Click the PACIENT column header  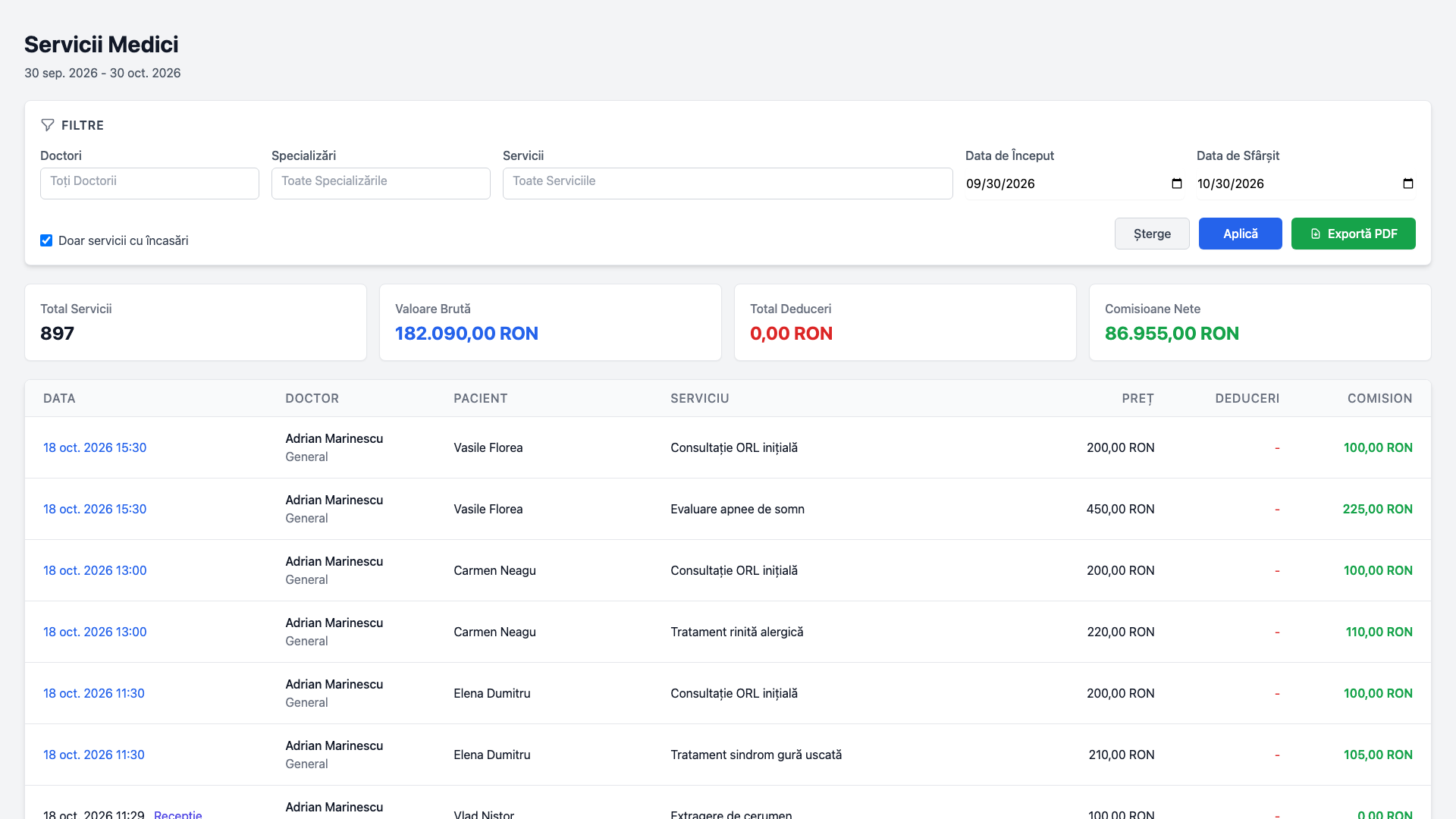[481, 398]
